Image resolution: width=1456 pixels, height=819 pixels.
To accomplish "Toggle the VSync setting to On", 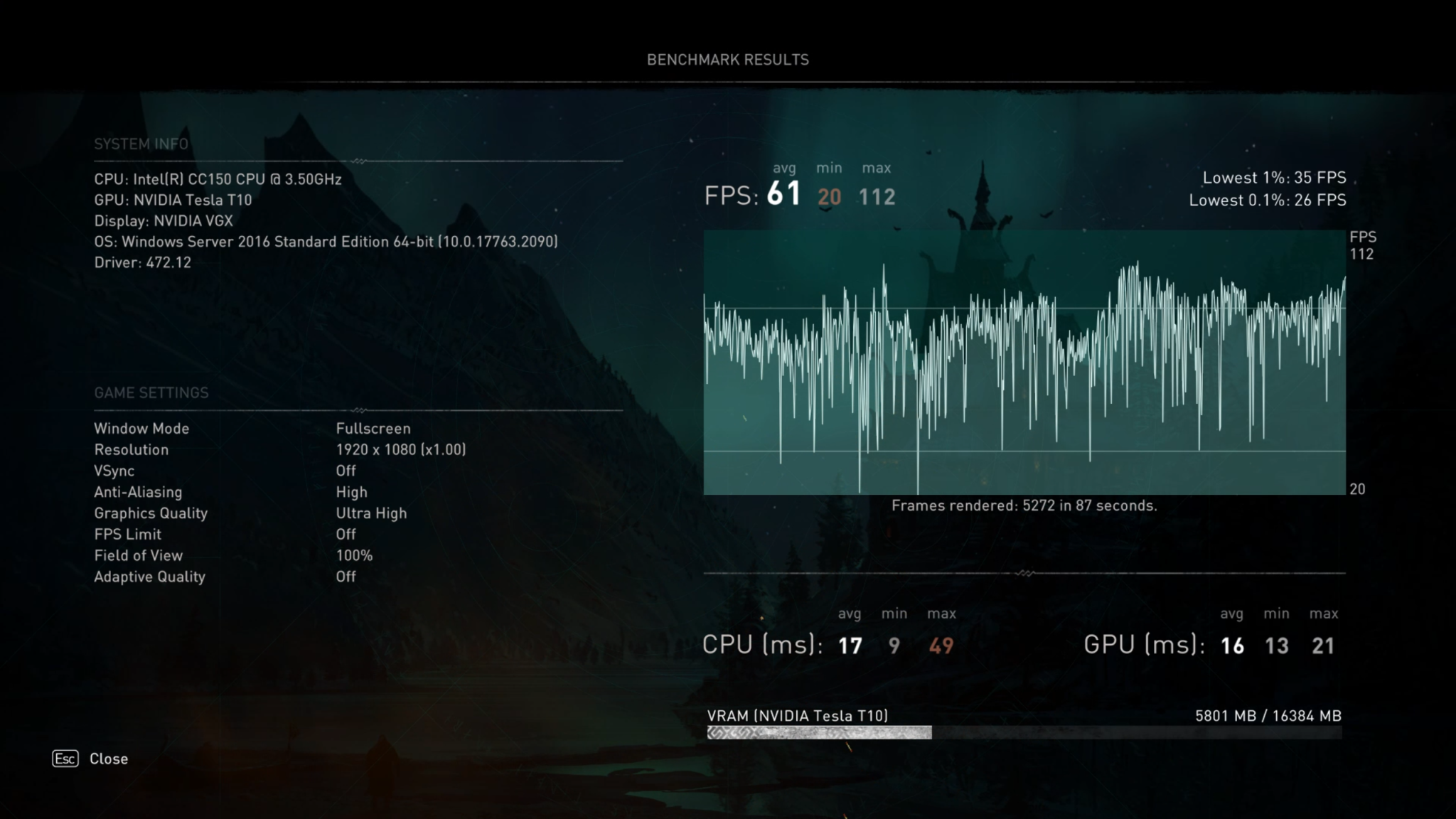I will pos(346,470).
